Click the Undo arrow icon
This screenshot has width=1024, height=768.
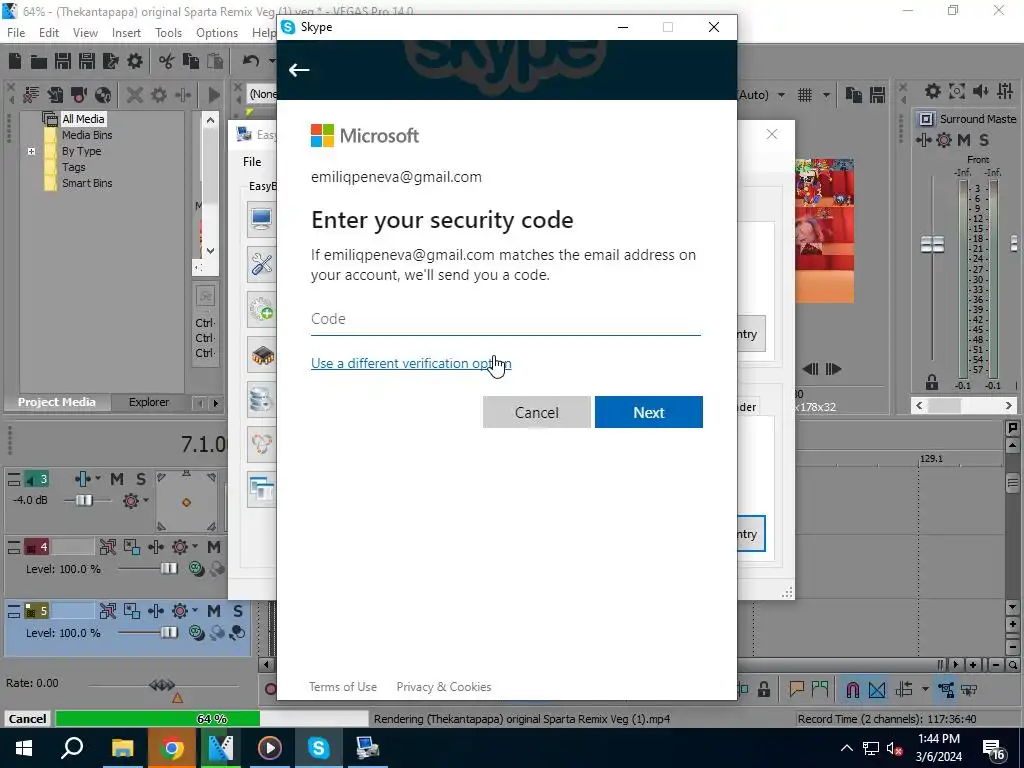(x=251, y=61)
